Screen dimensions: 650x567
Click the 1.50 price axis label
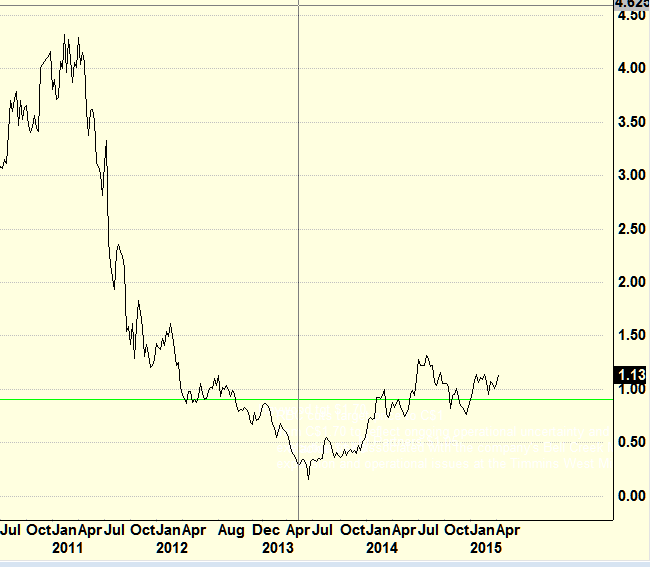632,335
